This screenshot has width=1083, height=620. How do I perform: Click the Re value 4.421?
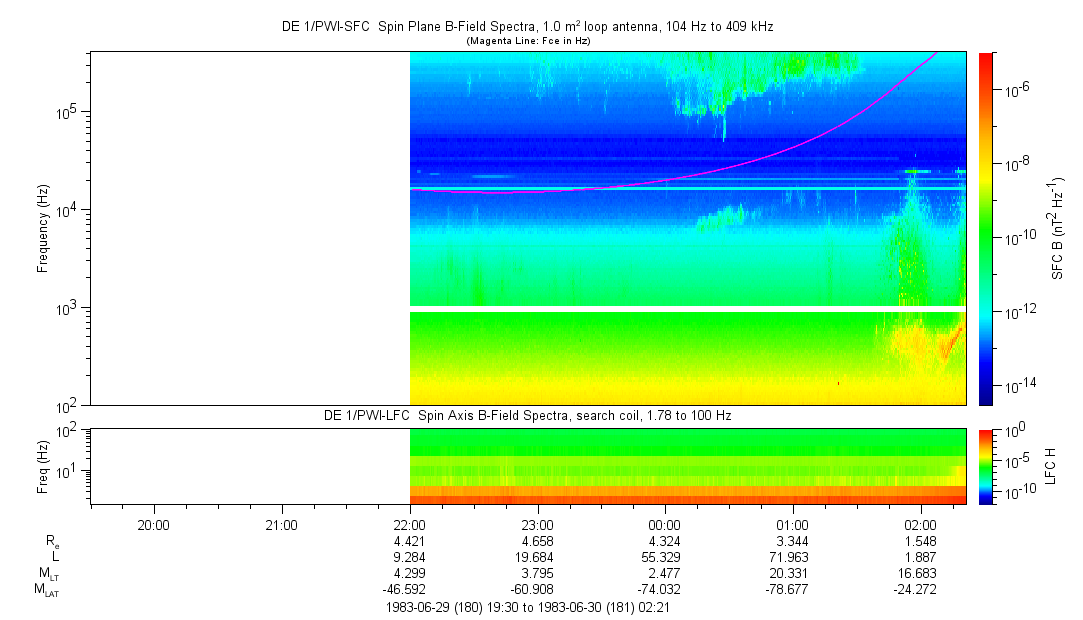click(x=410, y=541)
